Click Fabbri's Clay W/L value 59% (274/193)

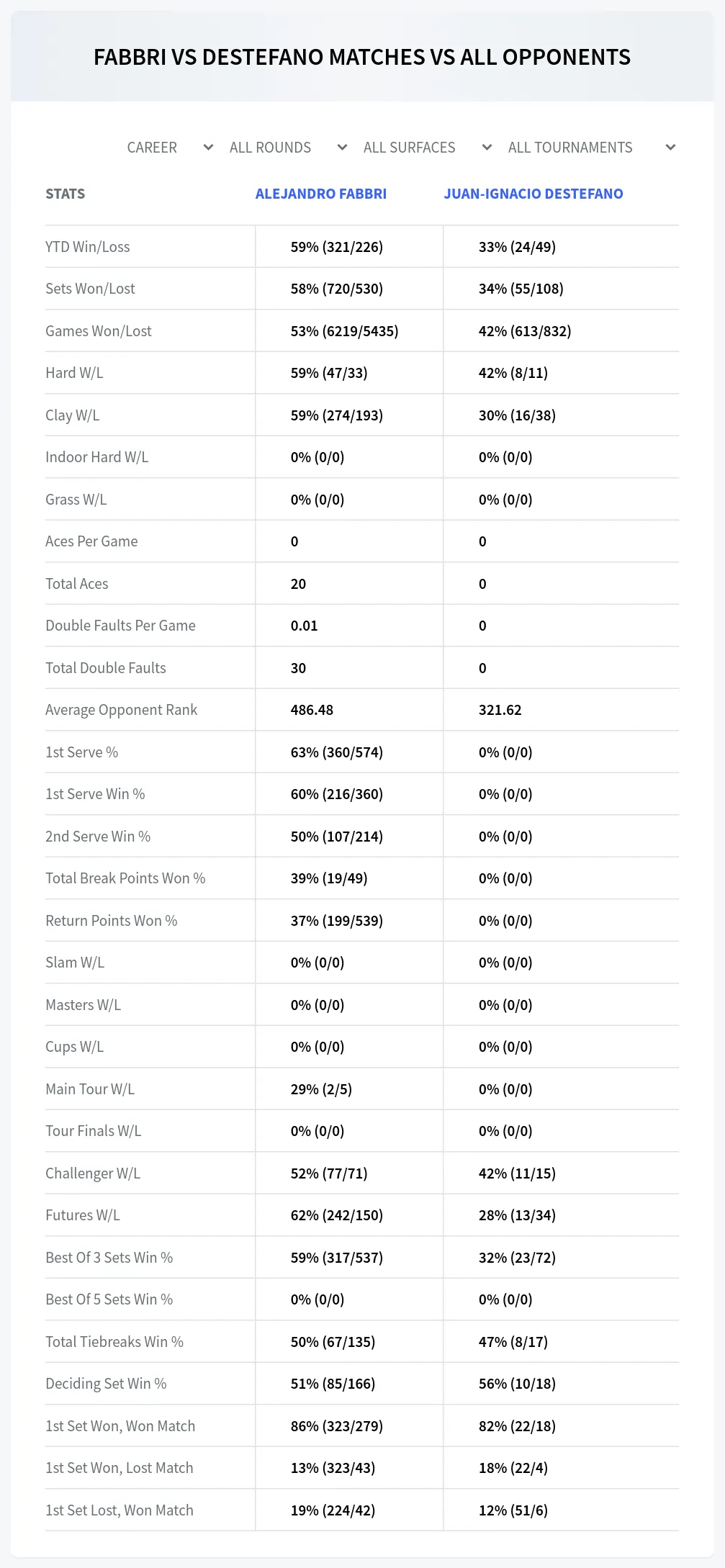[337, 415]
